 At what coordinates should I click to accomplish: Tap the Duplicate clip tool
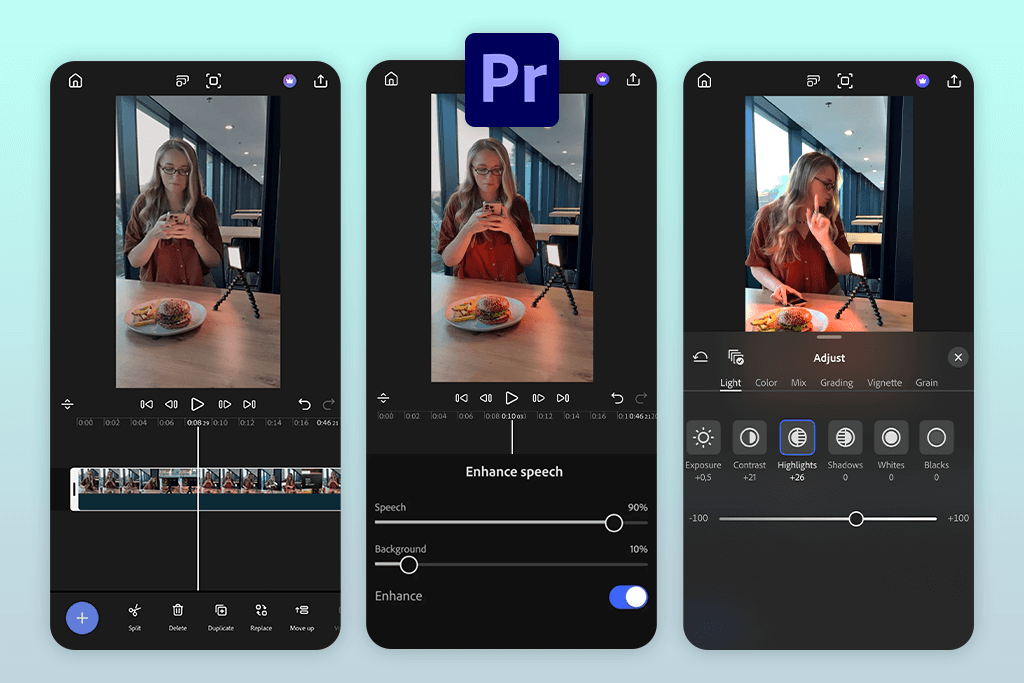(221, 617)
